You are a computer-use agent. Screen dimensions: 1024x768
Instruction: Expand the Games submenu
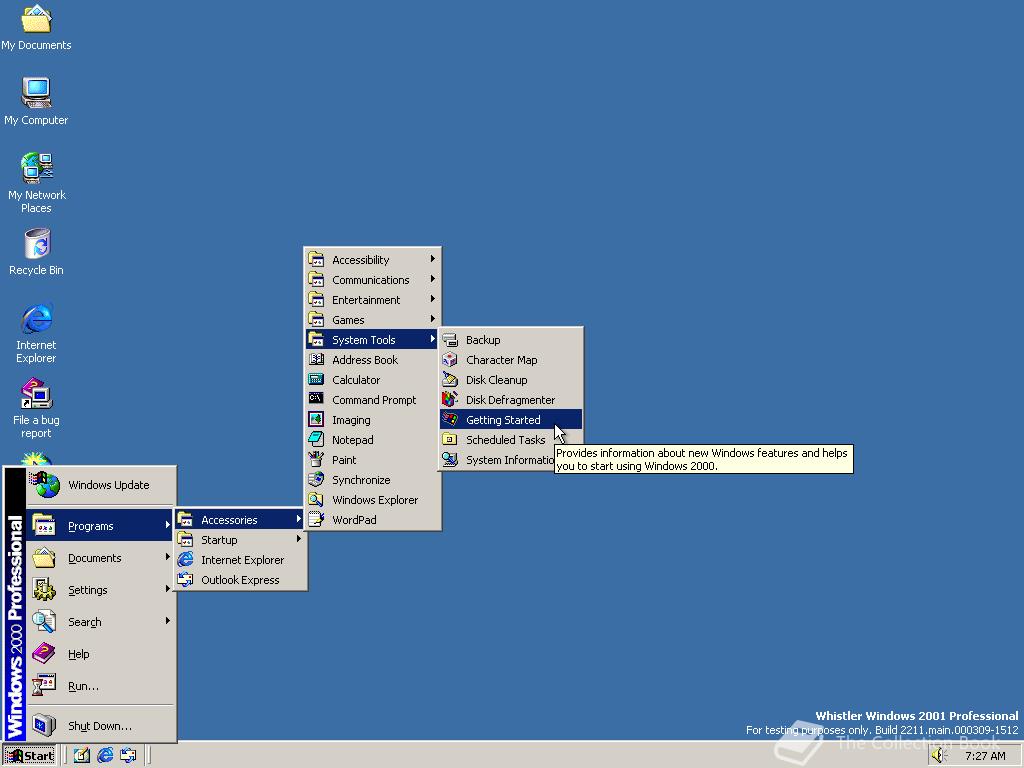(x=372, y=320)
